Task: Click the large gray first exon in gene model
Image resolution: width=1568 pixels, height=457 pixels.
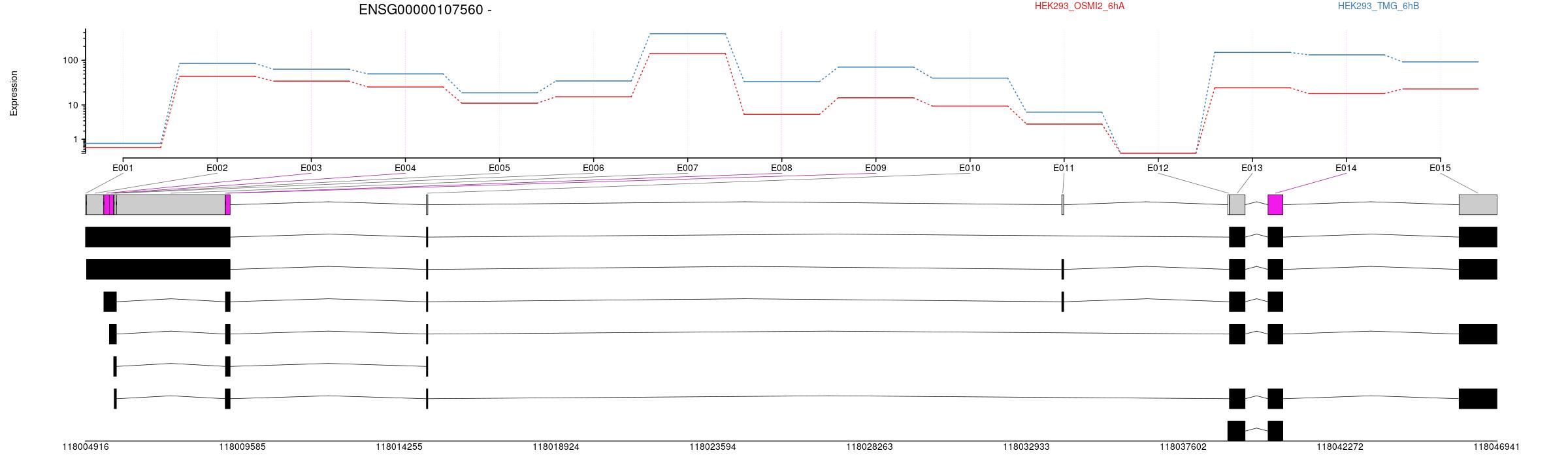Action: pyautogui.click(x=171, y=204)
